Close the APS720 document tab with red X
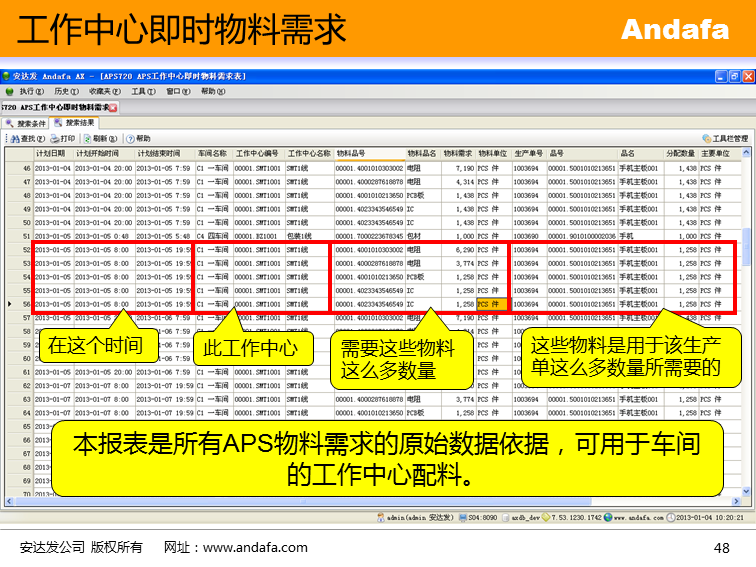The image size is (756, 567). (113, 107)
